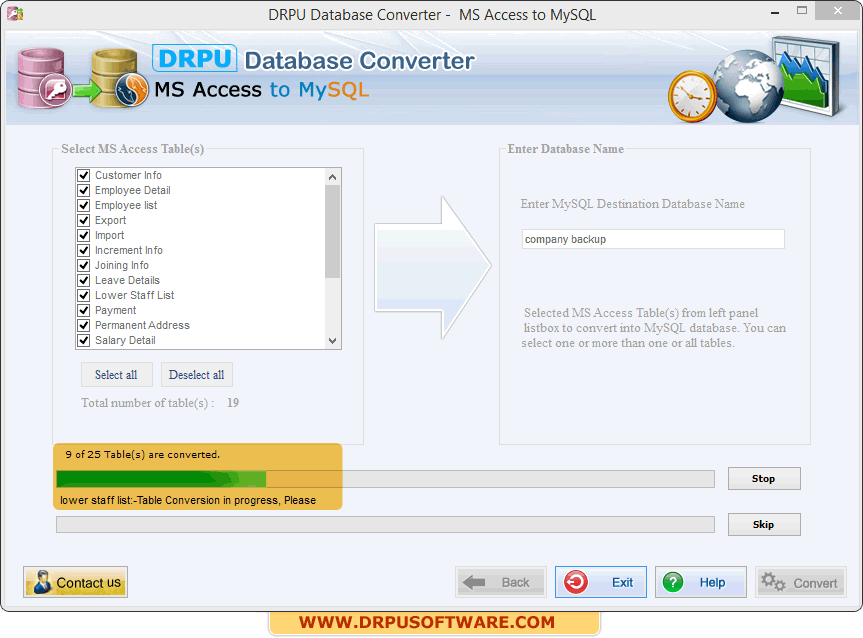Click the gears icon on Convert button

coord(773,581)
